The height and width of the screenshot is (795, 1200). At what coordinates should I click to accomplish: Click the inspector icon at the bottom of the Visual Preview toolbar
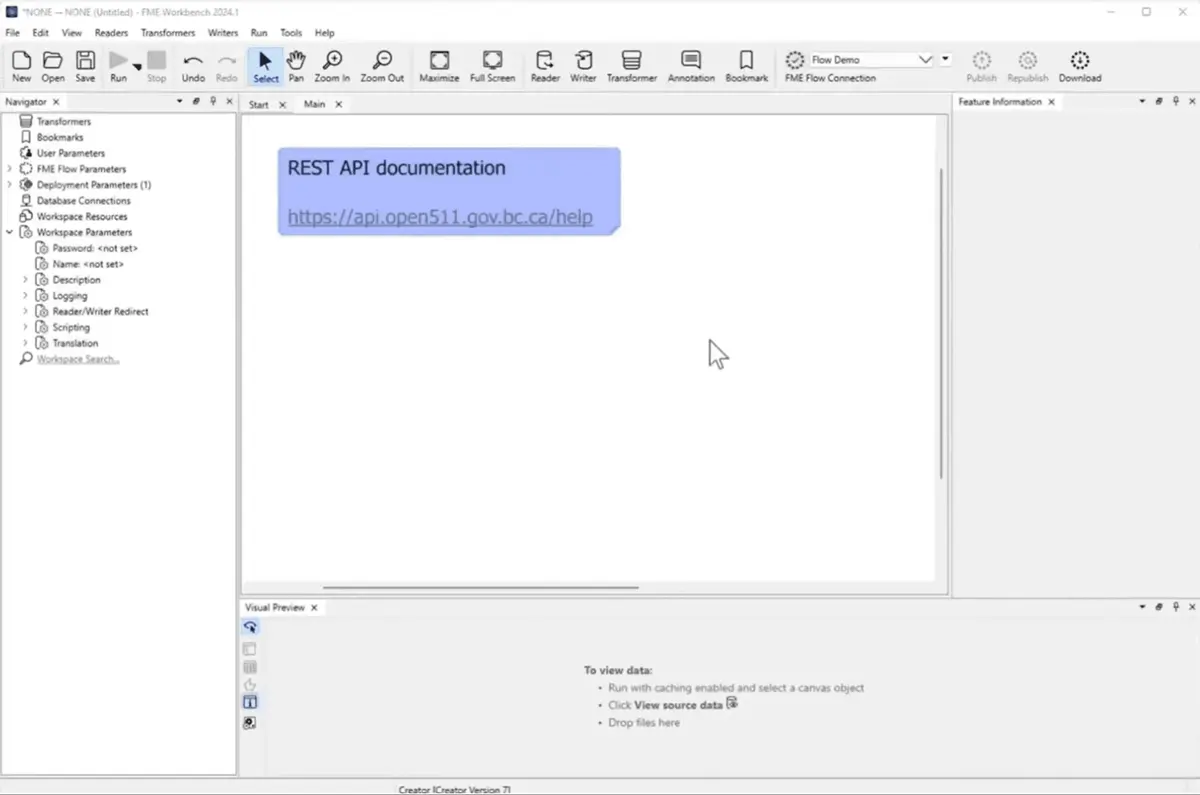point(250,723)
